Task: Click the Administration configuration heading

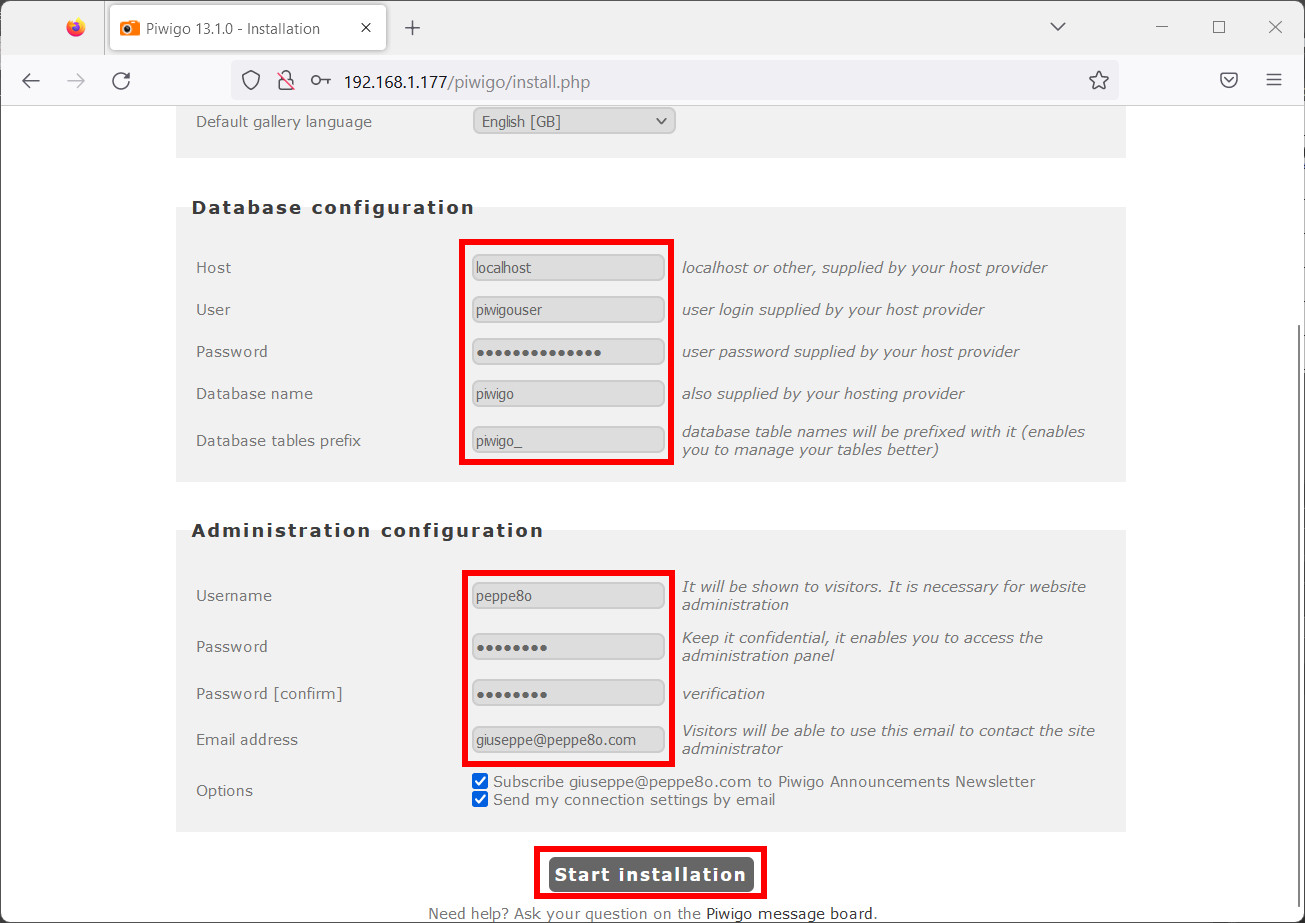Action: [x=367, y=531]
